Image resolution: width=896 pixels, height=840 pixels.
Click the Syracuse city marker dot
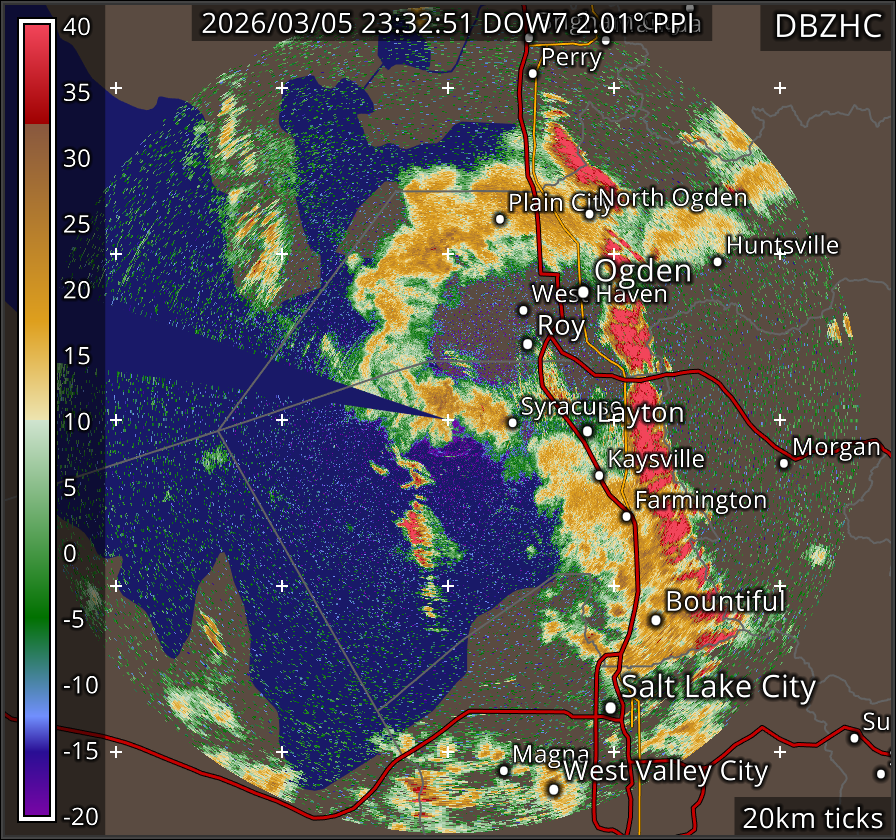pyautogui.click(x=513, y=423)
